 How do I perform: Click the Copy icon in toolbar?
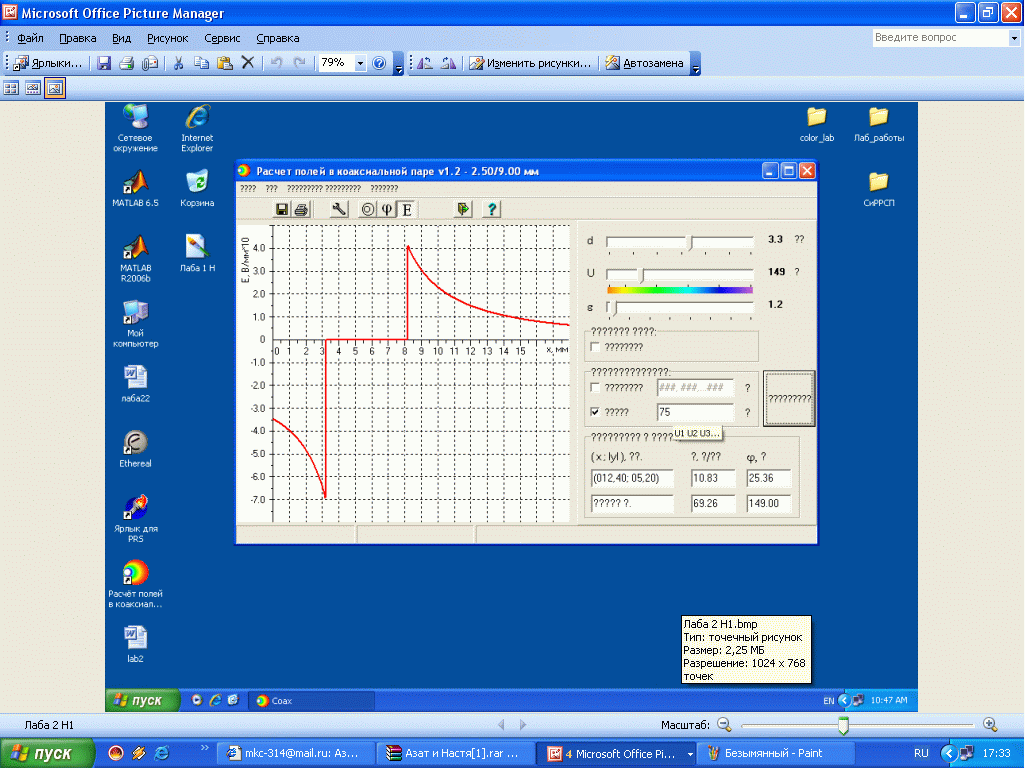(201, 63)
